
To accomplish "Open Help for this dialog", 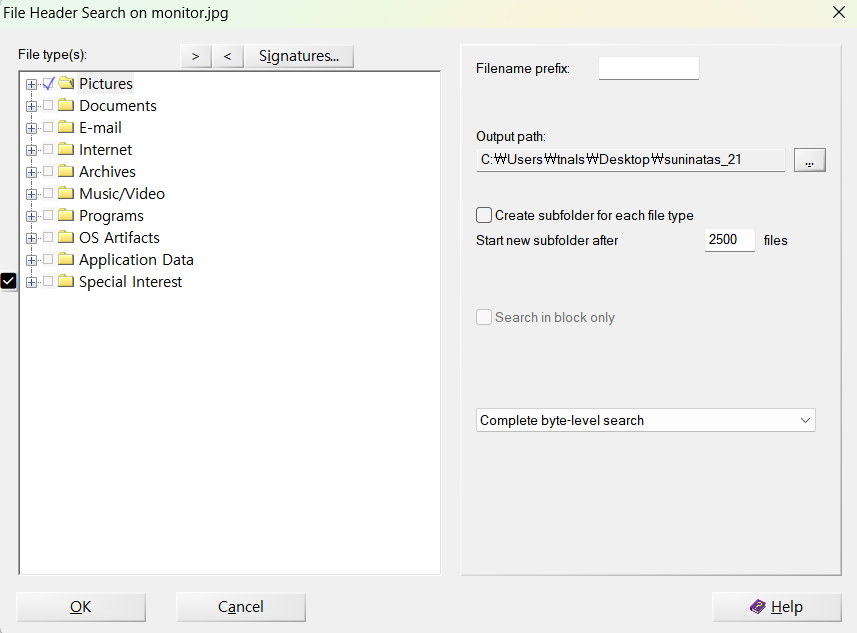I will tap(777, 607).
